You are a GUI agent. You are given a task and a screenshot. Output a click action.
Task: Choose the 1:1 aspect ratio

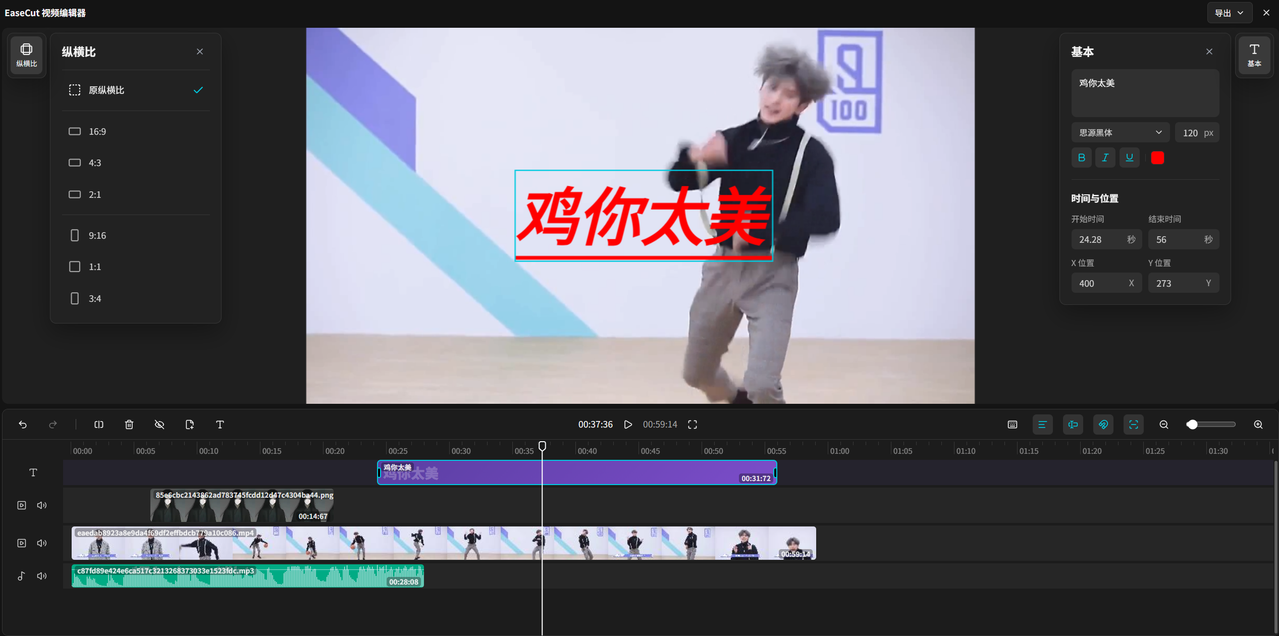(x=135, y=267)
